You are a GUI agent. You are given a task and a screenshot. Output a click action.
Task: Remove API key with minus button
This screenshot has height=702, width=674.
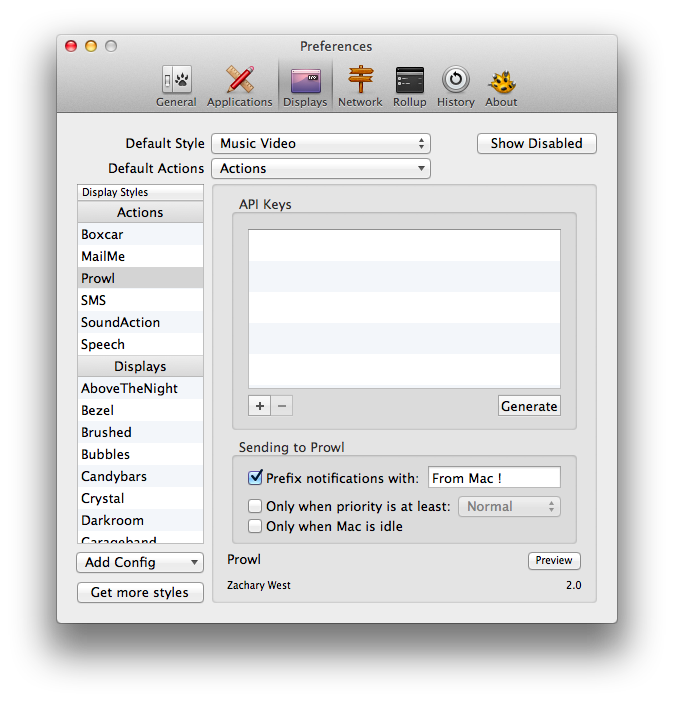point(282,406)
